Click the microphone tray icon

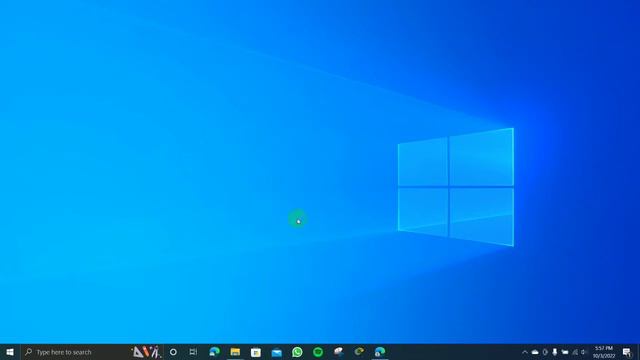tap(555, 352)
